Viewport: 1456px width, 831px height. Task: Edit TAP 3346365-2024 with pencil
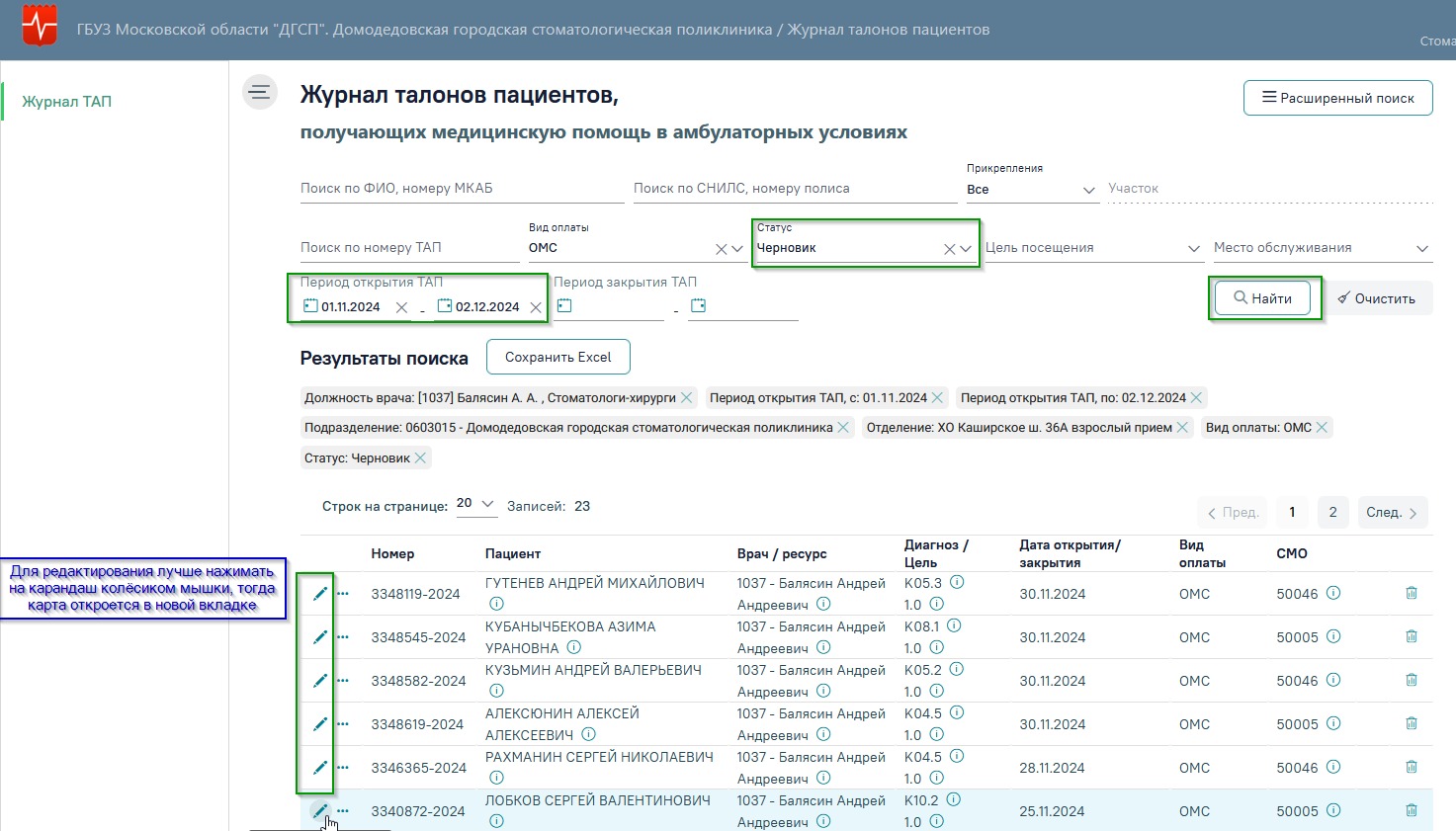pyautogui.click(x=320, y=768)
